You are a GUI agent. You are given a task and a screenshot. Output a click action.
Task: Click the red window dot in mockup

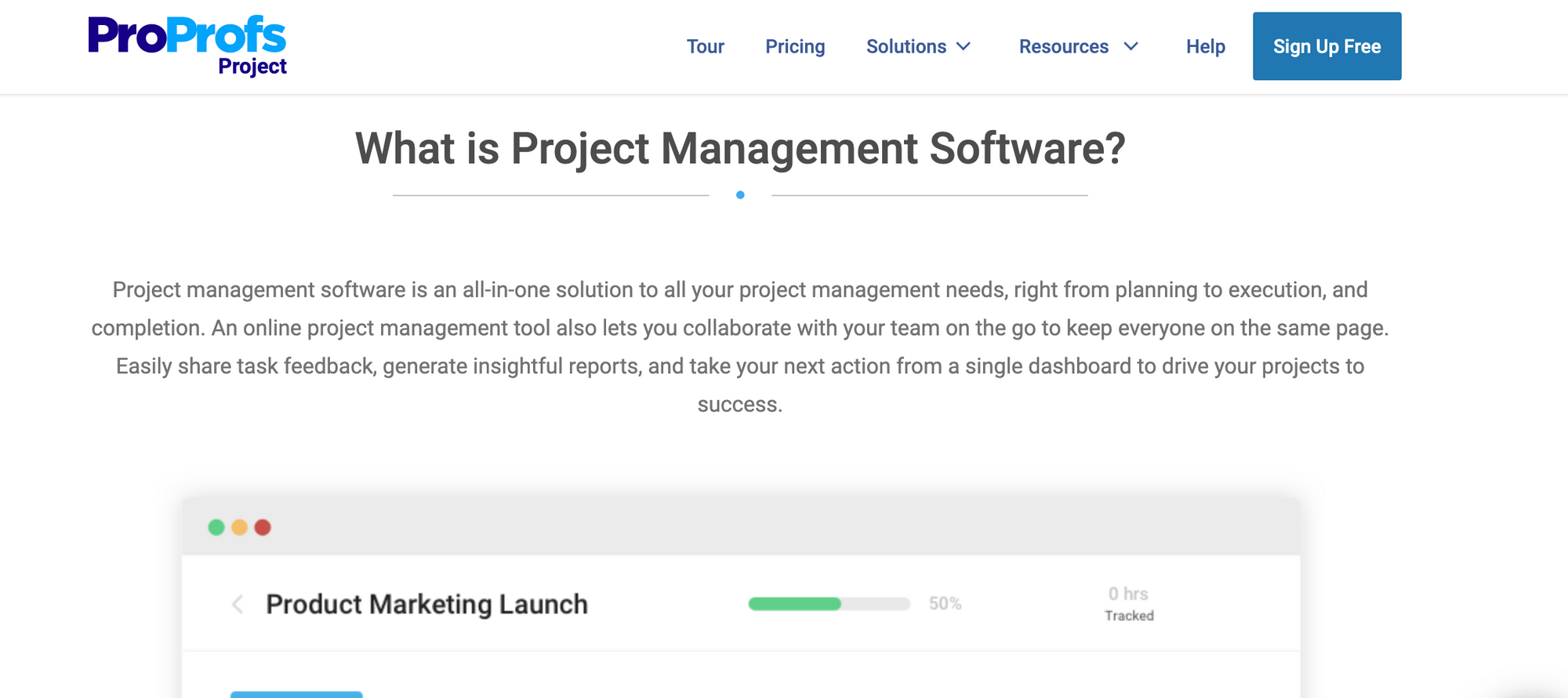pyautogui.click(x=263, y=528)
